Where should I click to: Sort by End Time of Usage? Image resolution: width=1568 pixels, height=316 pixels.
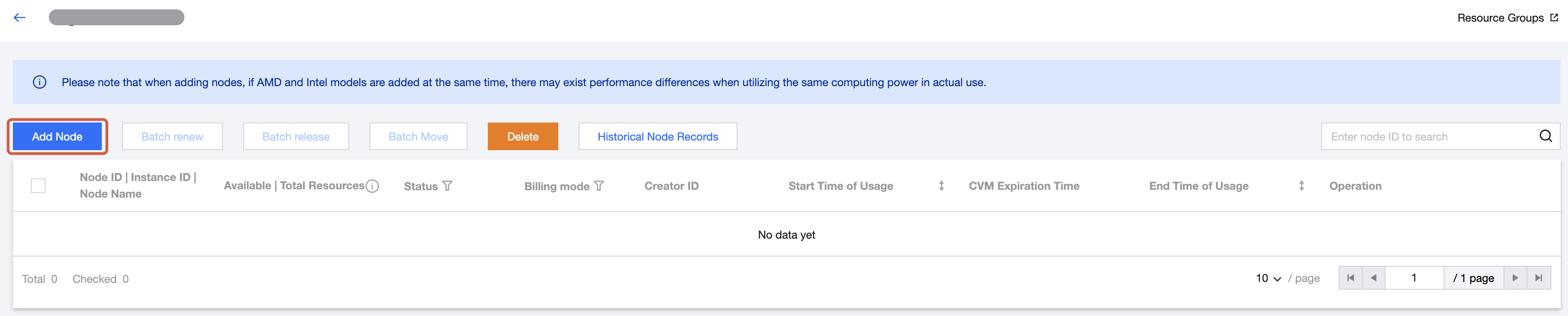pyautogui.click(x=1301, y=186)
